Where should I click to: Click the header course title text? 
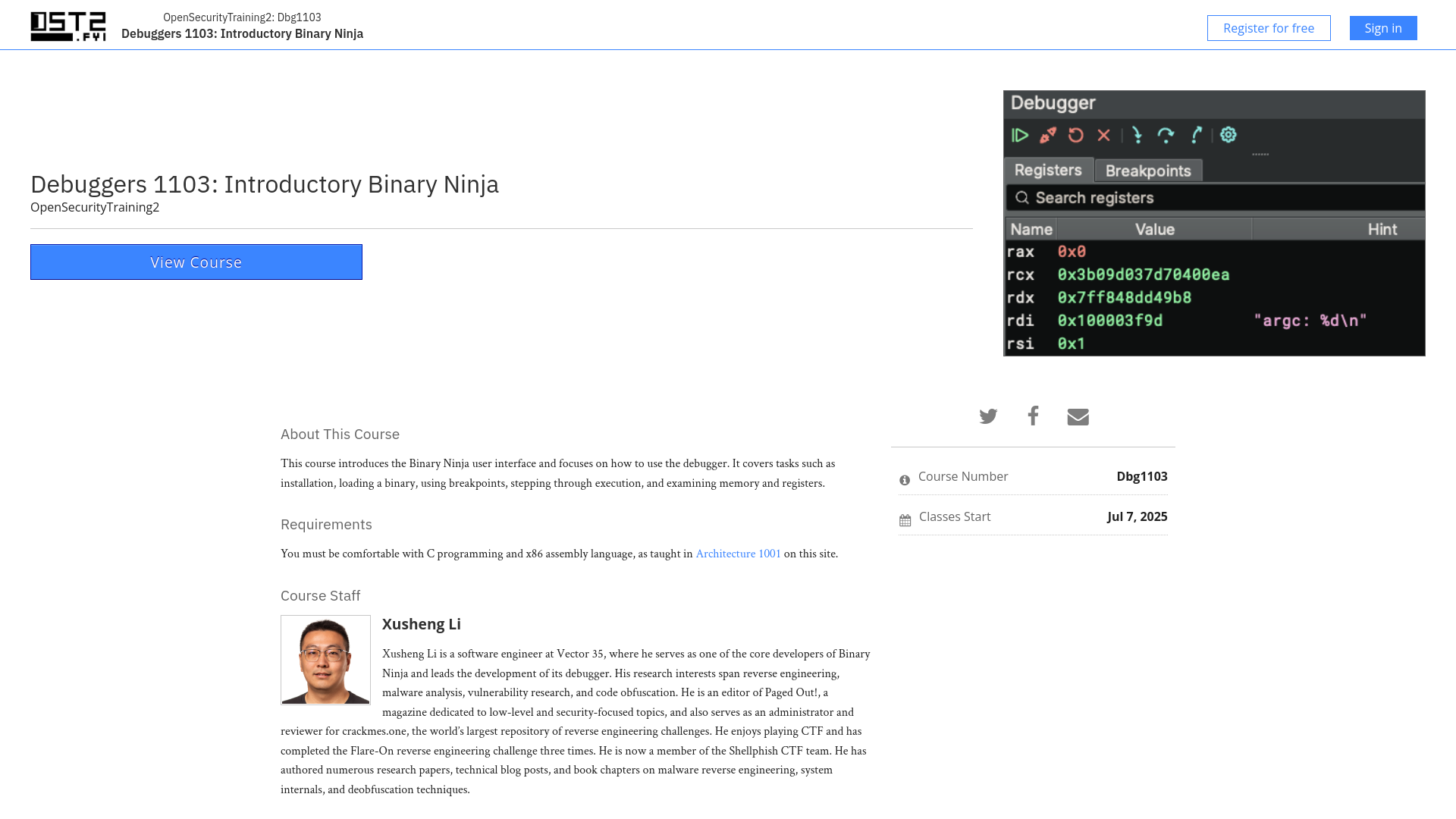tap(242, 33)
